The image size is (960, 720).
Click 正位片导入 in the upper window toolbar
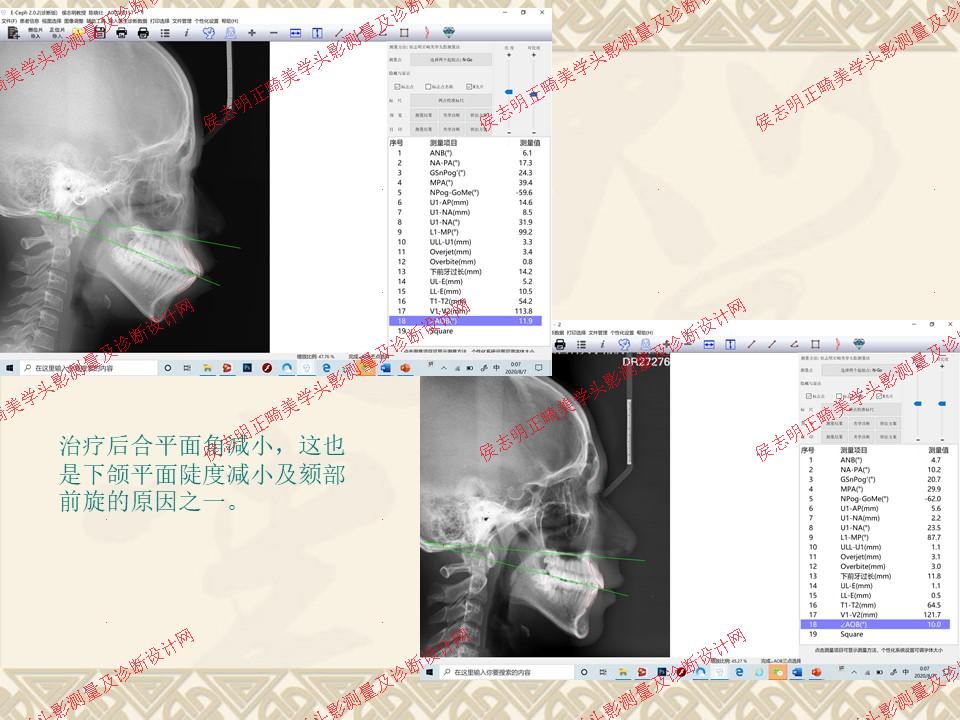click(x=57, y=33)
